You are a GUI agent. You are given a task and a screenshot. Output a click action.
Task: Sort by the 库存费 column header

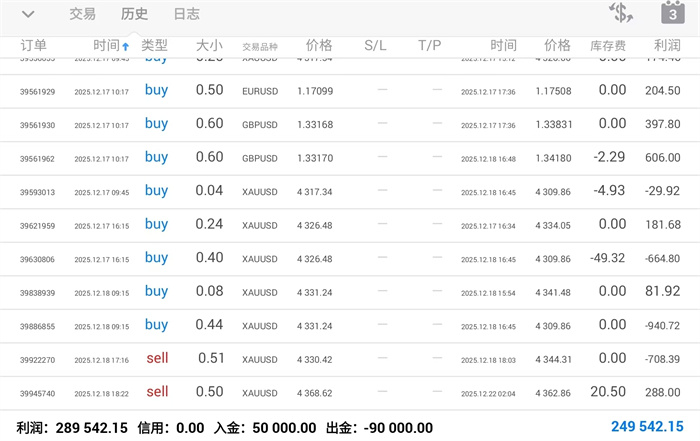[x=608, y=47]
